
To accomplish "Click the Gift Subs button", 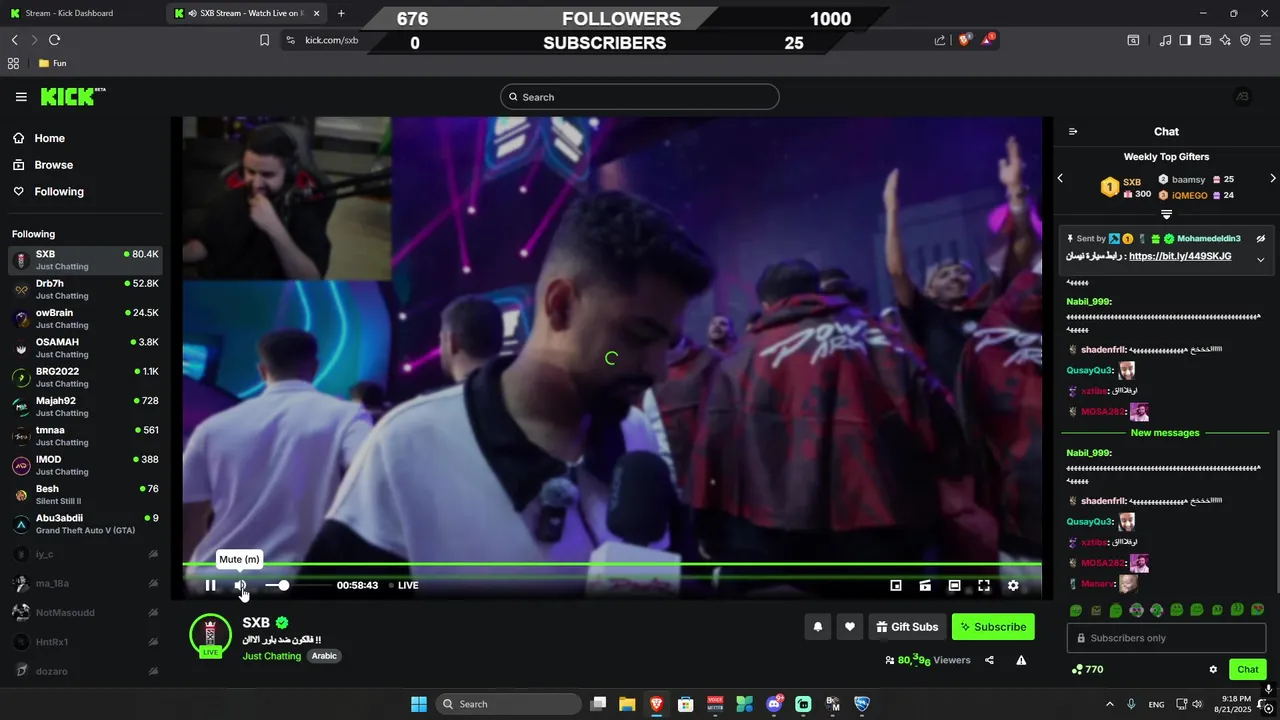I will 907,627.
